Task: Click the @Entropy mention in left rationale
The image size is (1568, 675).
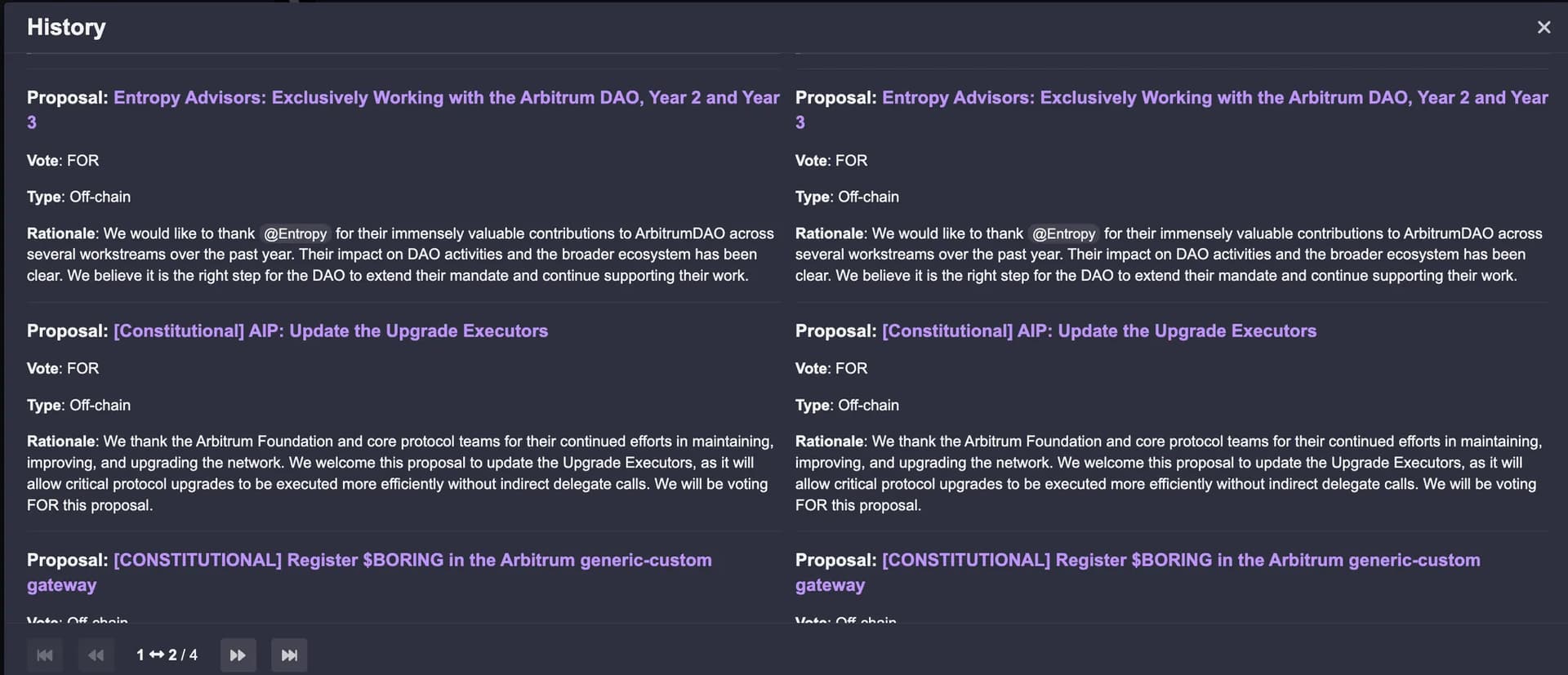Action: (295, 234)
